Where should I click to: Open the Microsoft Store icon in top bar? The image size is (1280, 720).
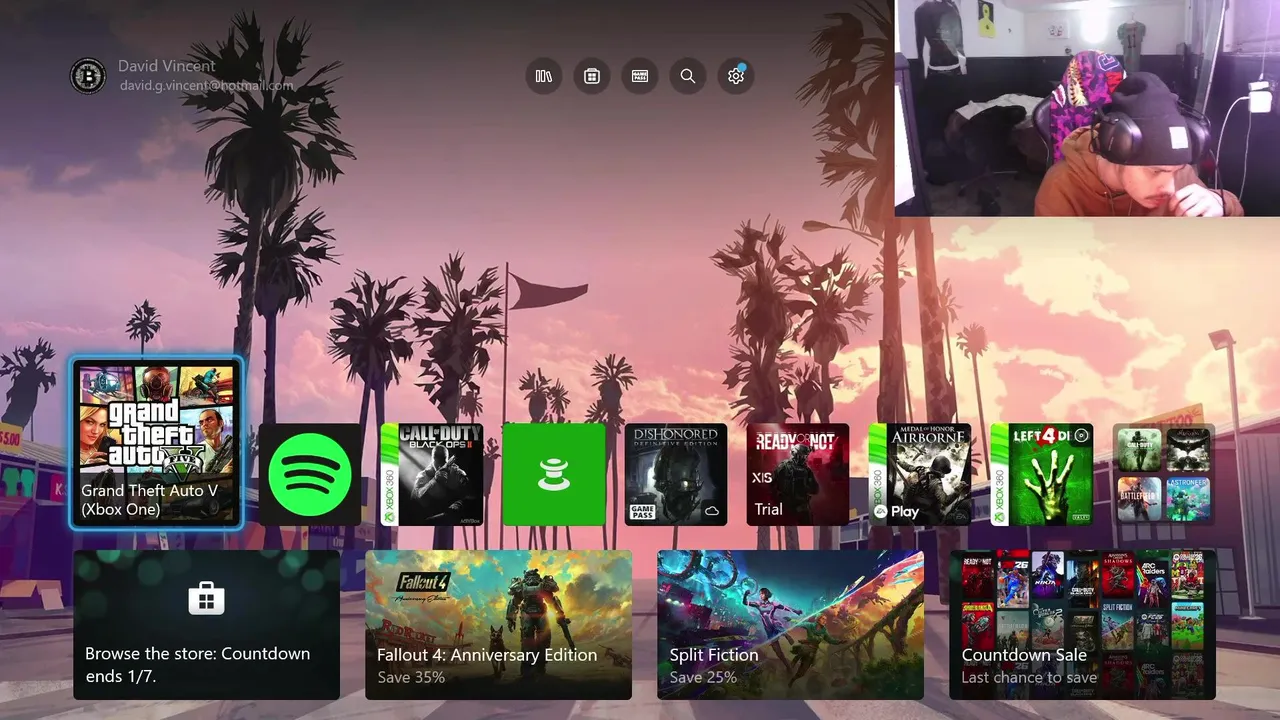(592, 76)
